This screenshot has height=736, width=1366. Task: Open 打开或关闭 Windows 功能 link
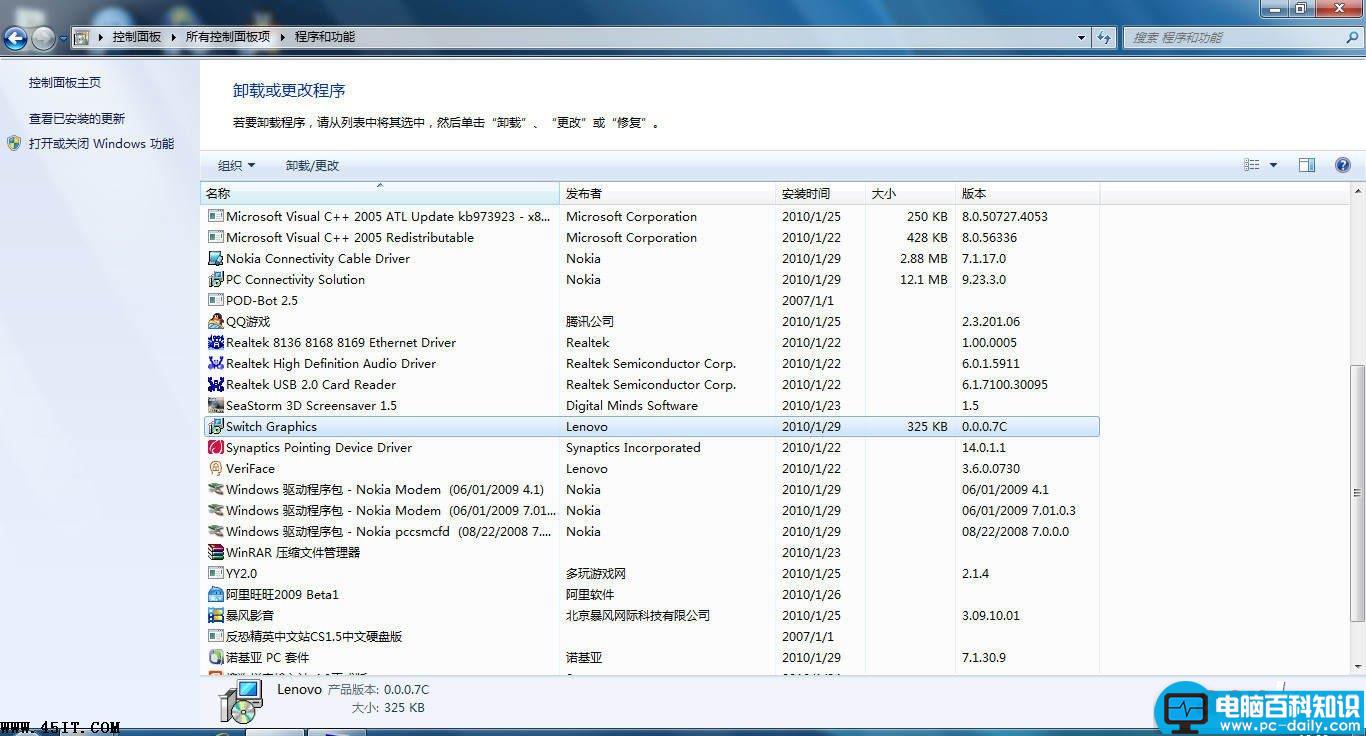(x=101, y=144)
